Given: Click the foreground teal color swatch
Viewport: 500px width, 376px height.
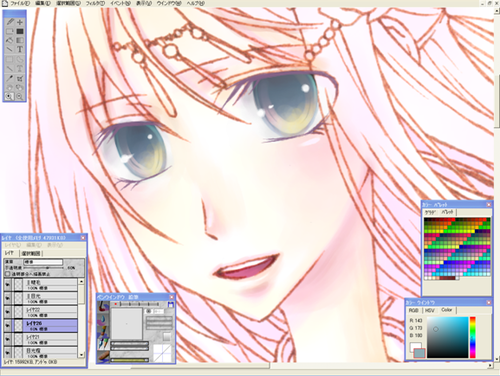Looking at the screenshot, I should click(419, 353).
